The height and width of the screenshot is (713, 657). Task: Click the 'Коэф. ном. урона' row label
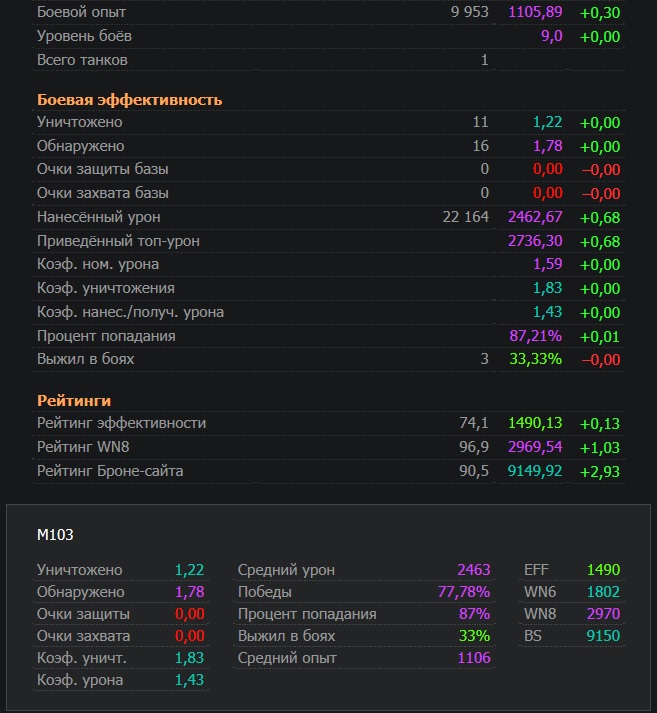[97, 265]
